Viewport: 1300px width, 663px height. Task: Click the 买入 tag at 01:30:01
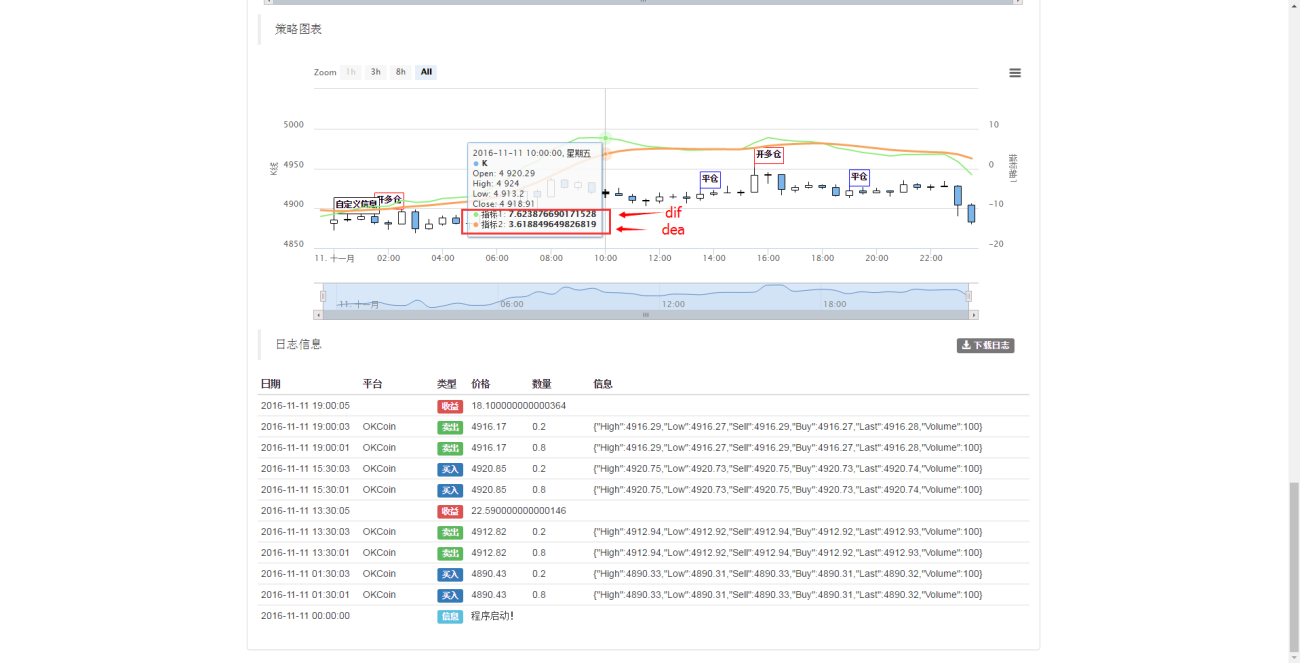[450, 595]
